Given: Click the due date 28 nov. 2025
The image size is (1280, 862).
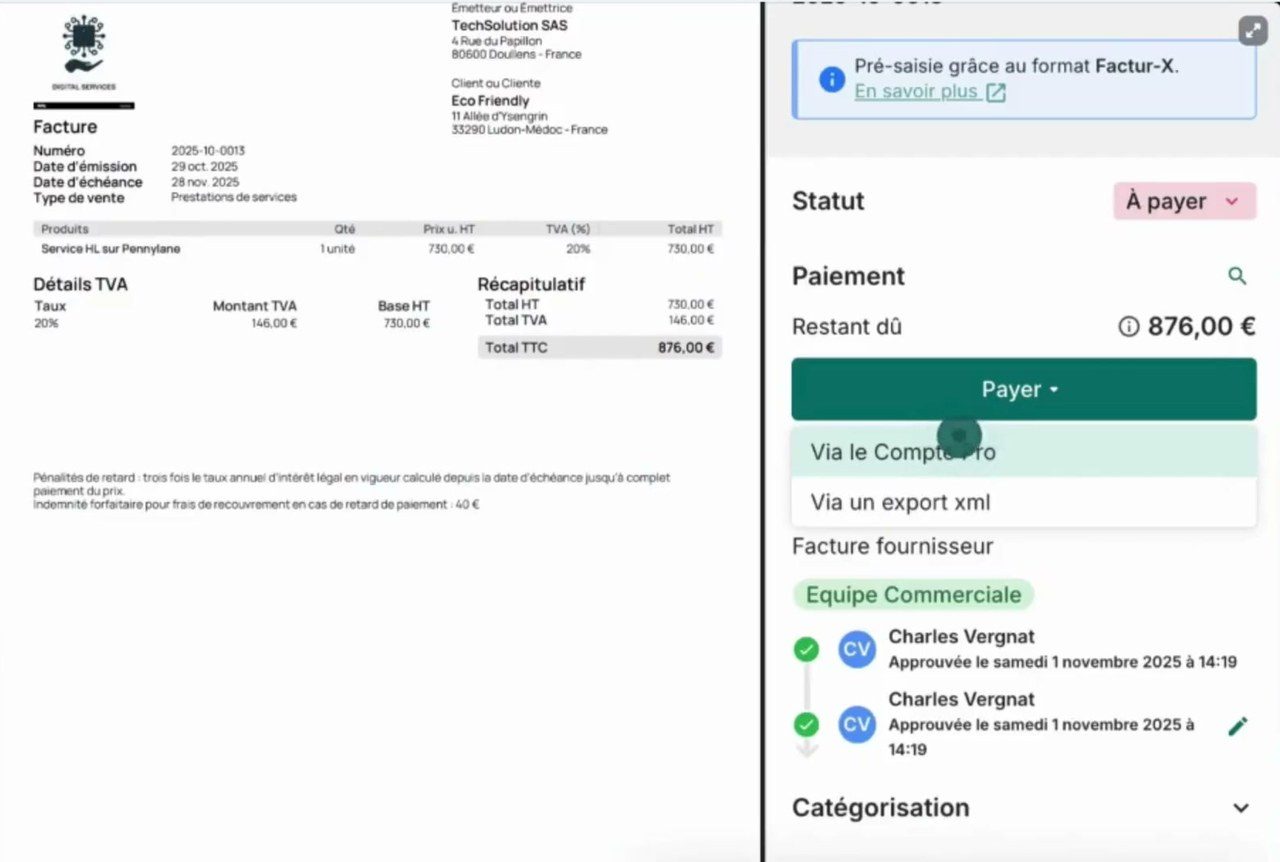Looking at the screenshot, I should point(205,182).
